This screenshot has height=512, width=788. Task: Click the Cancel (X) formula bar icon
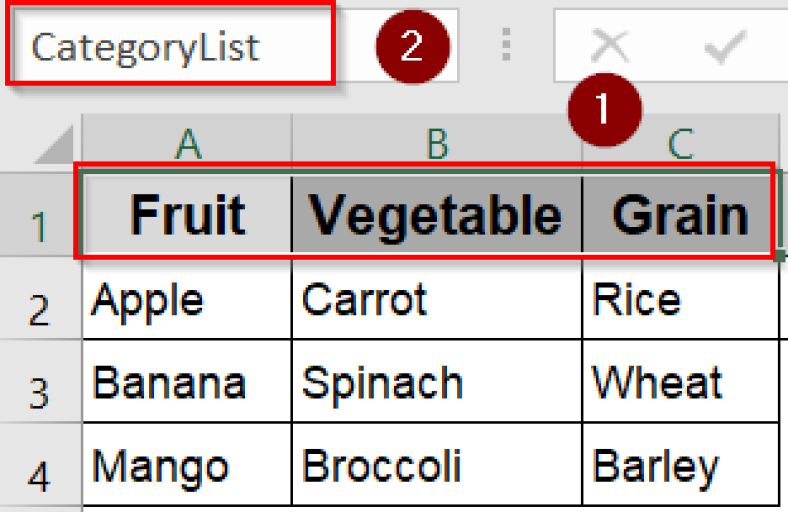(x=608, y=46)
